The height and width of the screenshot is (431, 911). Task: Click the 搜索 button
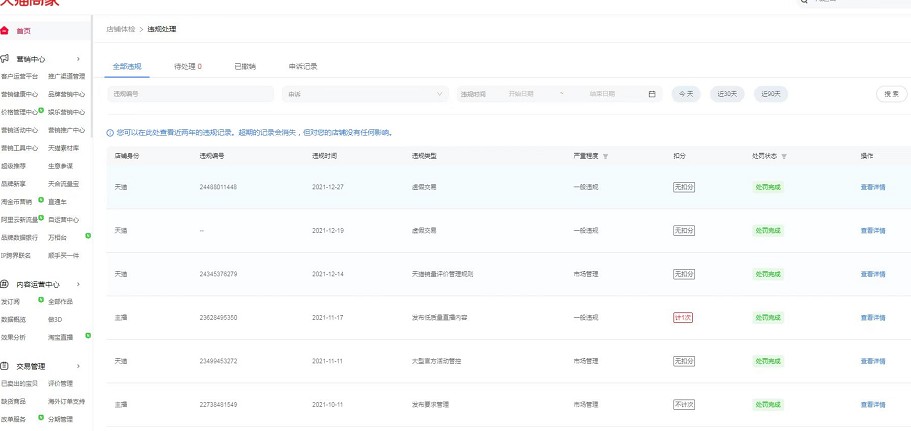(891, 94)
